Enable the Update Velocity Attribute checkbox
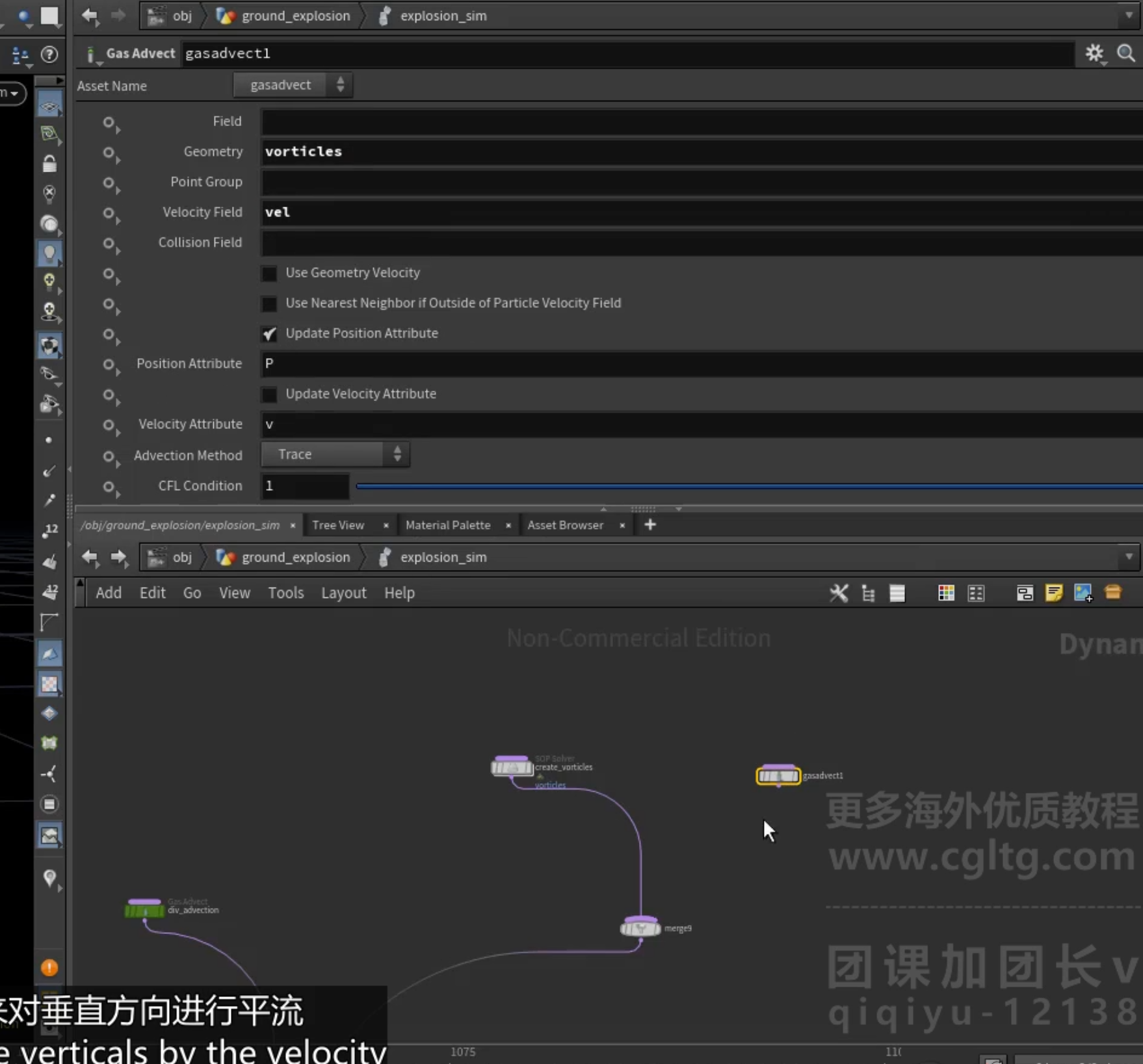 click(x=269, y=395)
